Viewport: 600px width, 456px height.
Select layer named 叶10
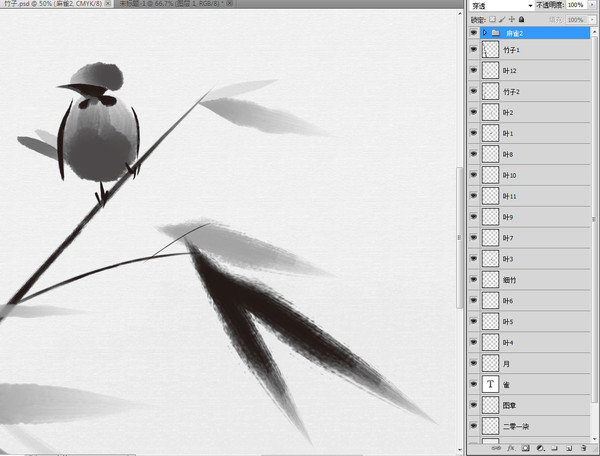click(x=536, y=175)
